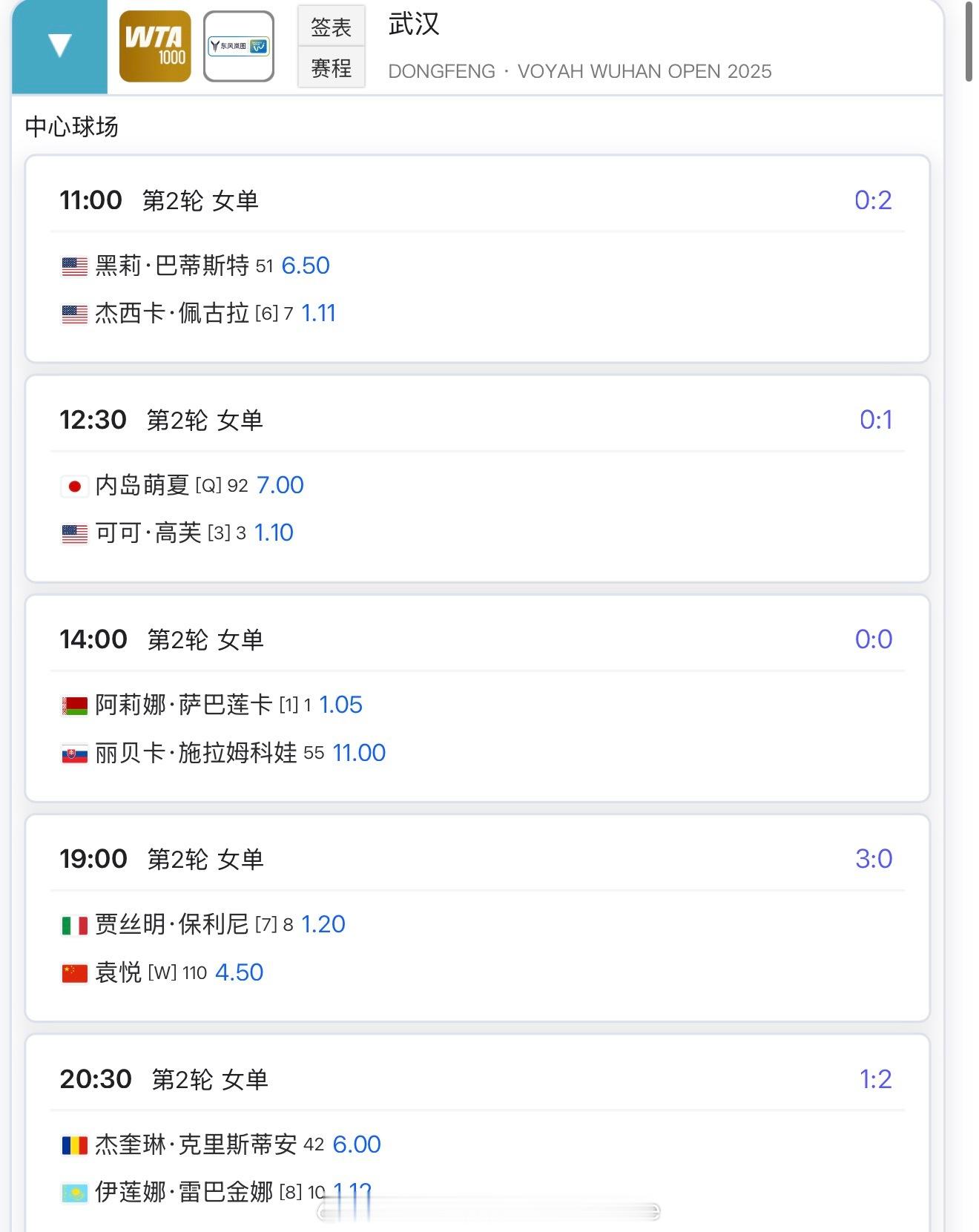The image size is (979, 1232).
Task: Click the Dongfeng Voyah sponsor logo
Action: click(x=238, y=47)
